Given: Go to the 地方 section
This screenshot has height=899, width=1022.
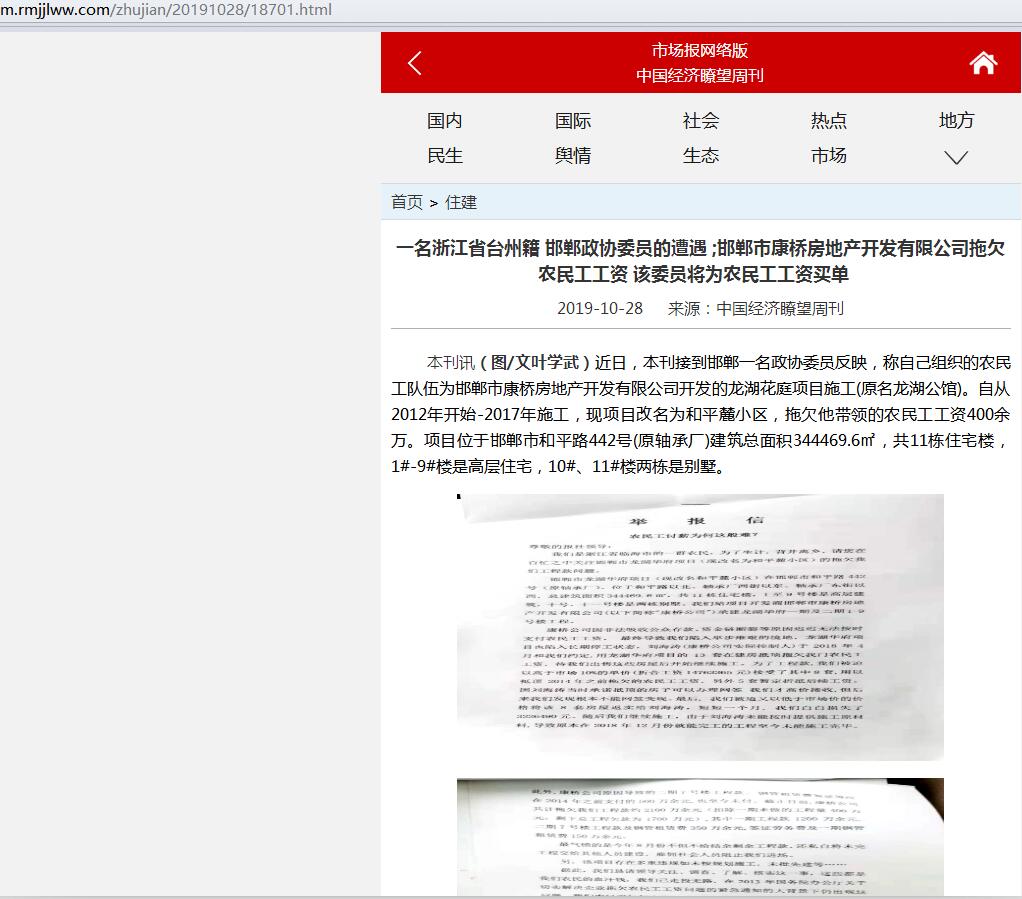Looking at the screenshot, I should 956,121.
